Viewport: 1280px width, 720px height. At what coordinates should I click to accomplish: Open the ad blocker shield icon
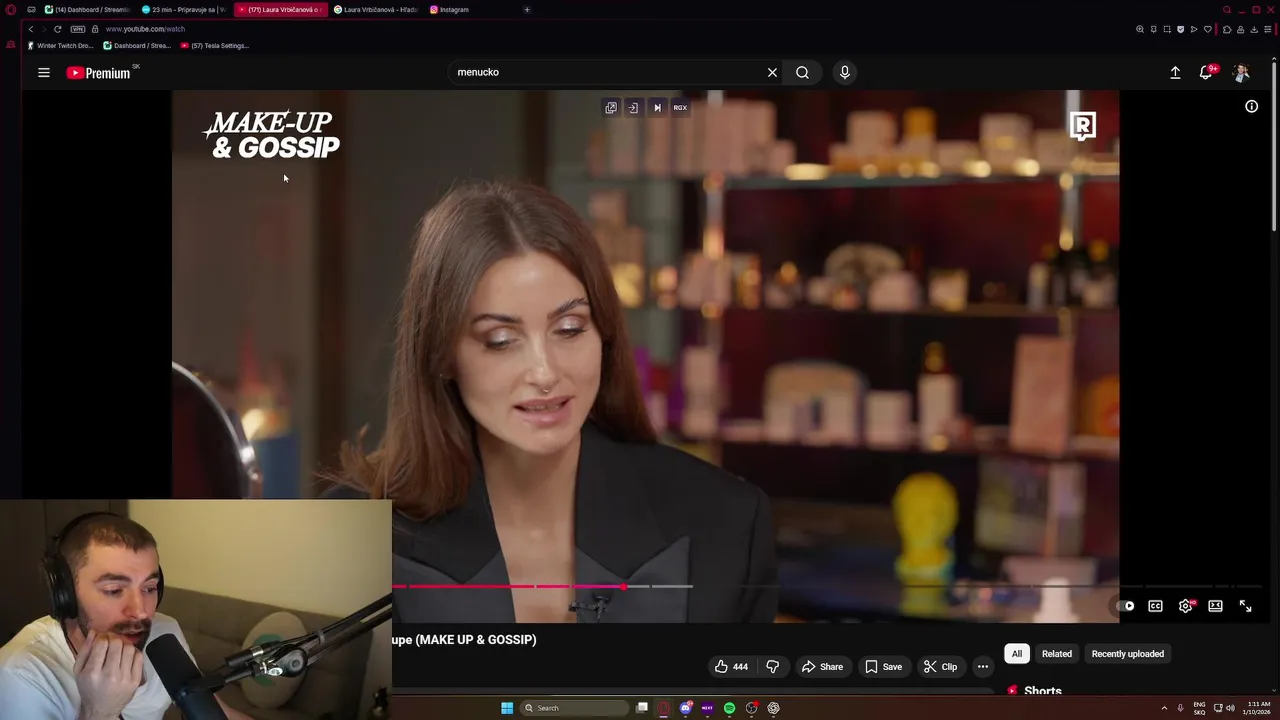[1180, 29]
